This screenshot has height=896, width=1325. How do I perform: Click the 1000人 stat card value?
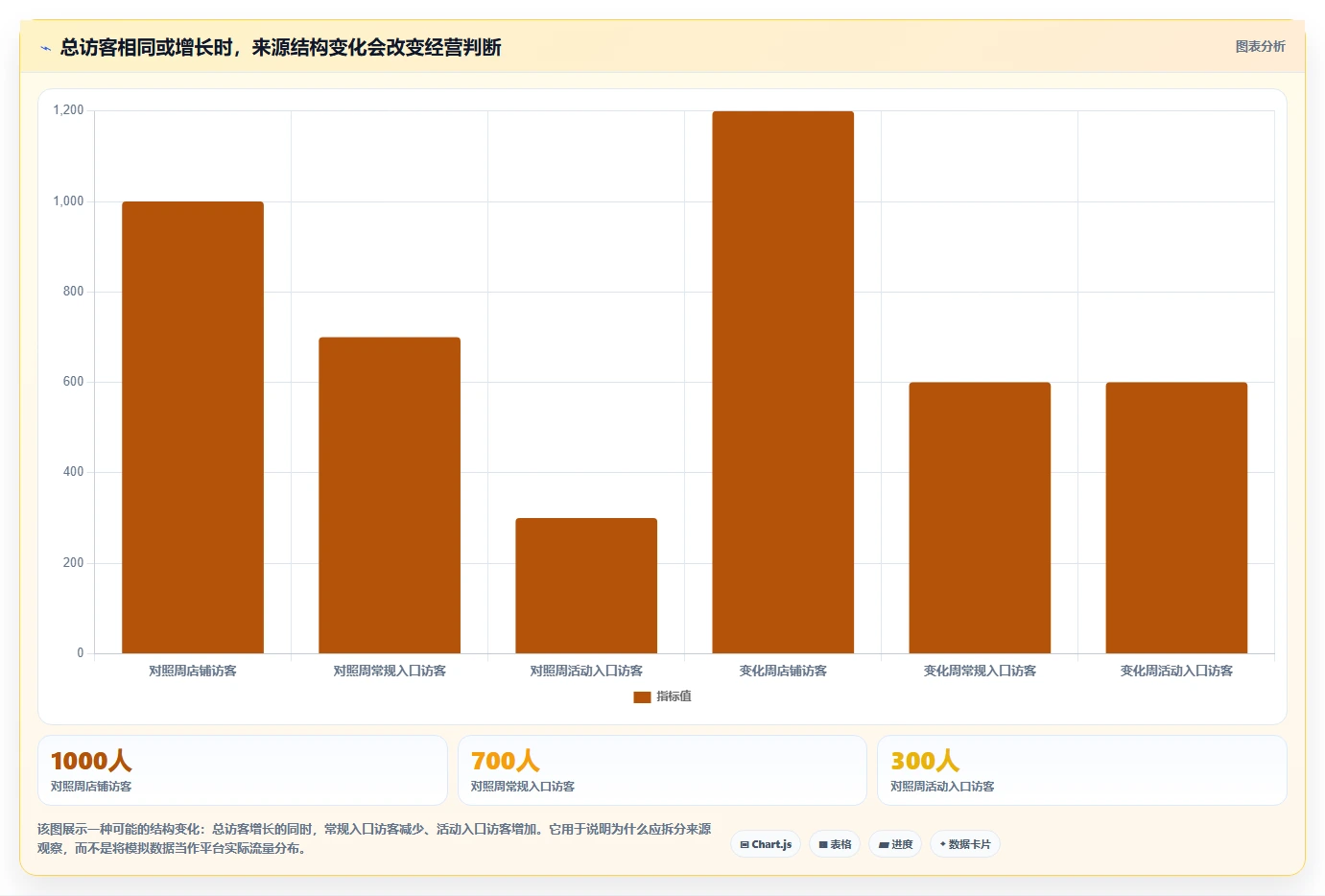[x=91, y=761]
